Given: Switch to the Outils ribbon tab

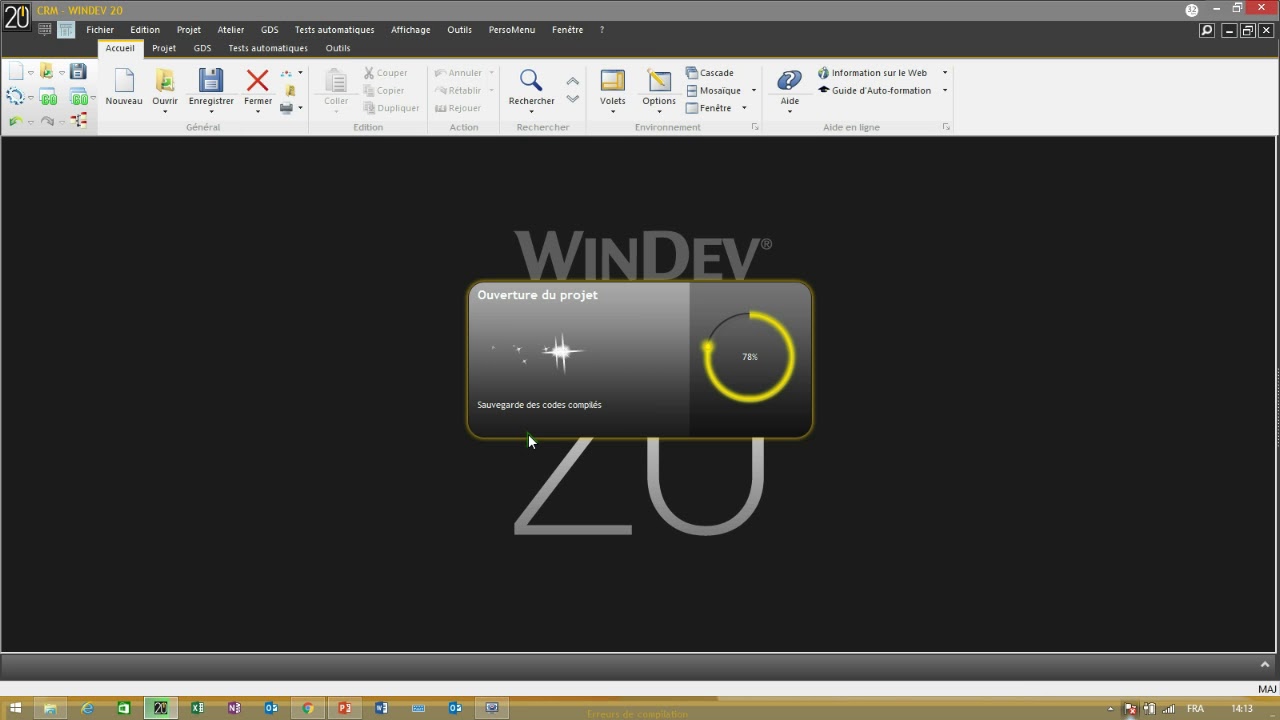Looking at the screenshot, I should pyautogui.click(x=338, y=48).
